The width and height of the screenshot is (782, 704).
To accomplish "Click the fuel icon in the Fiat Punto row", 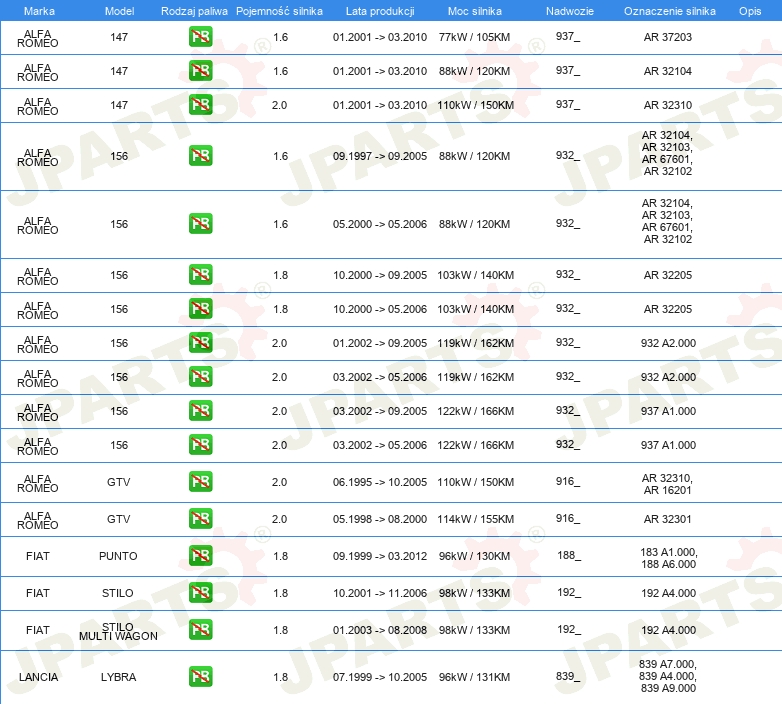I will (200, 556).
